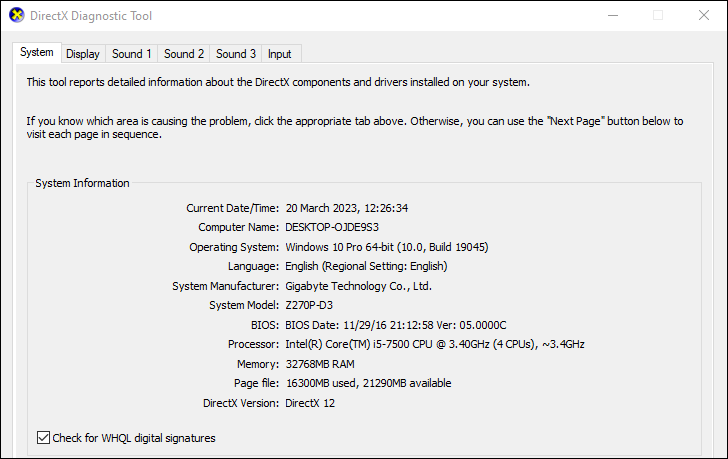The height and width of the screenshot is (459, 728).
Task: Minimize the DirectX Diagnostic Tool window
Action: [x=613, y=15]
